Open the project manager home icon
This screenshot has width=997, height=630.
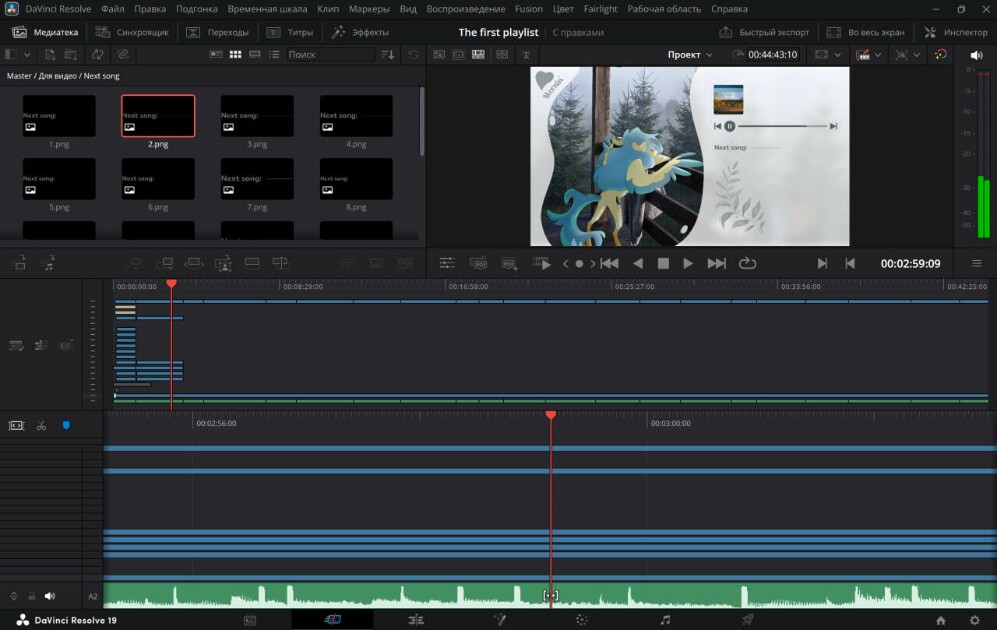pos(940,620)
